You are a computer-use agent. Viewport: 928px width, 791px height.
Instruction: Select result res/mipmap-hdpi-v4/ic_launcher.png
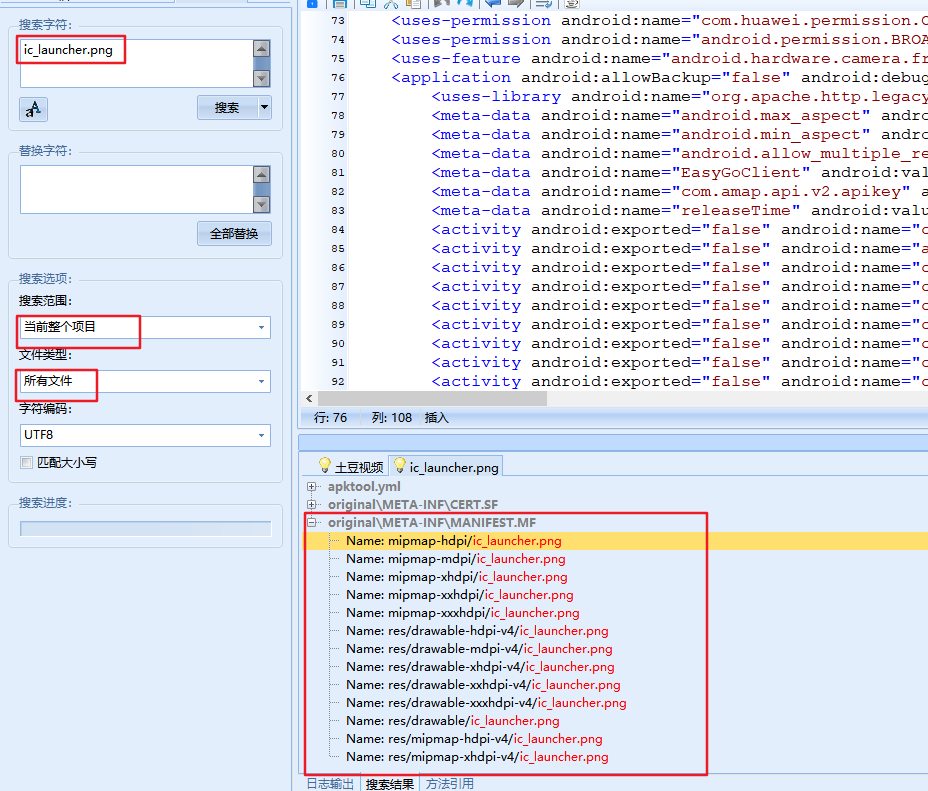tap(474, 739)
